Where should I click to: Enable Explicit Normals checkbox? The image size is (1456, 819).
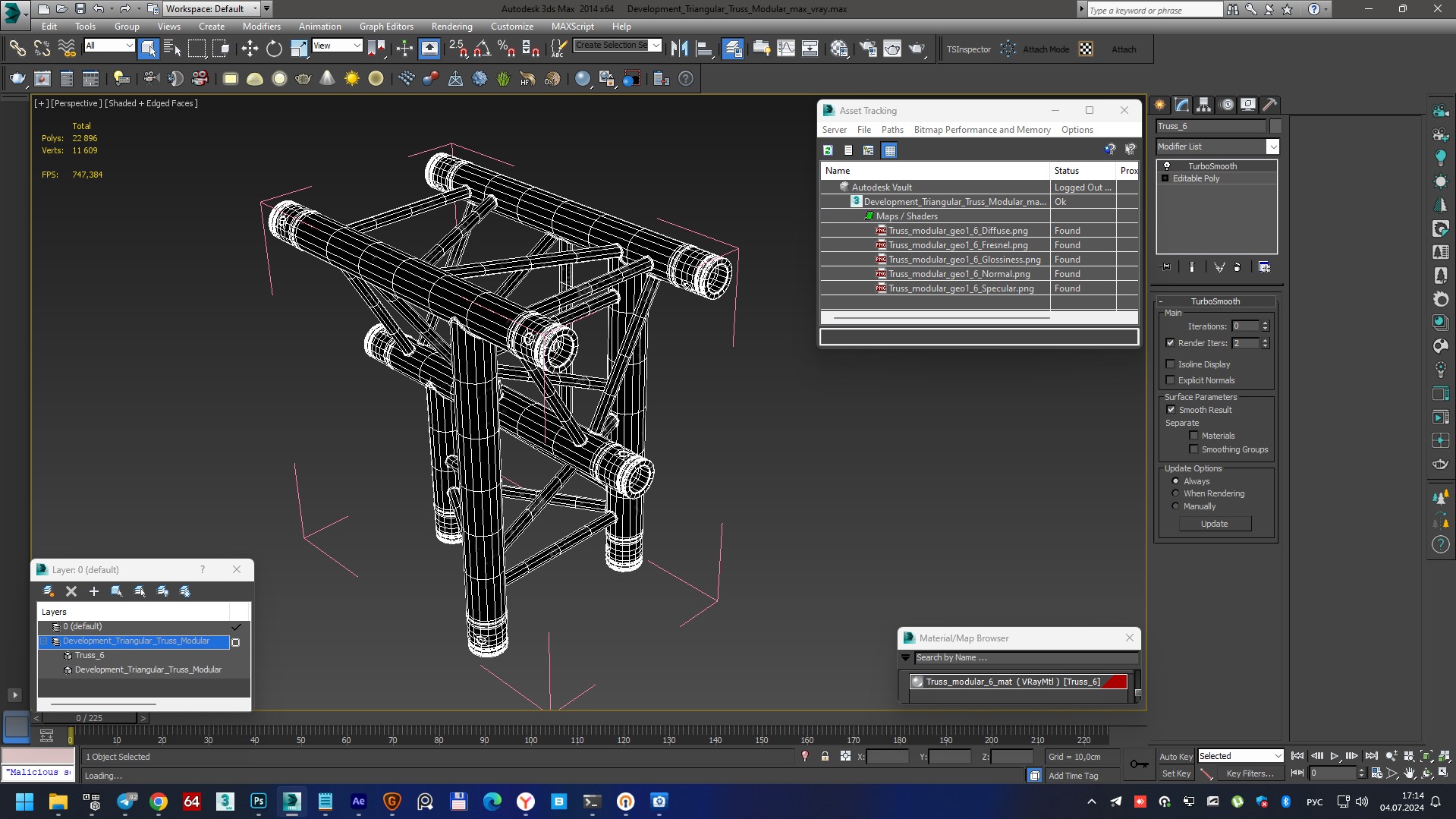point(1170,380)
